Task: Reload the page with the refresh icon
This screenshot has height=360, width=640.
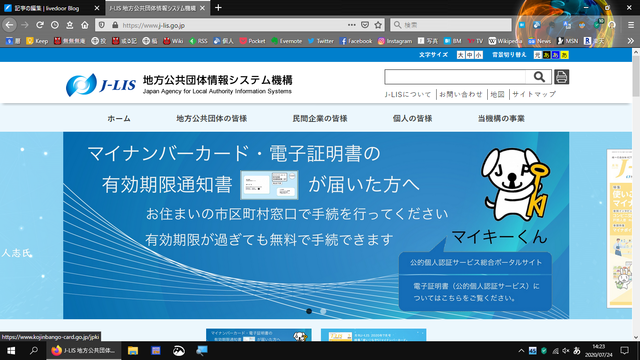Action: point(40,25)
